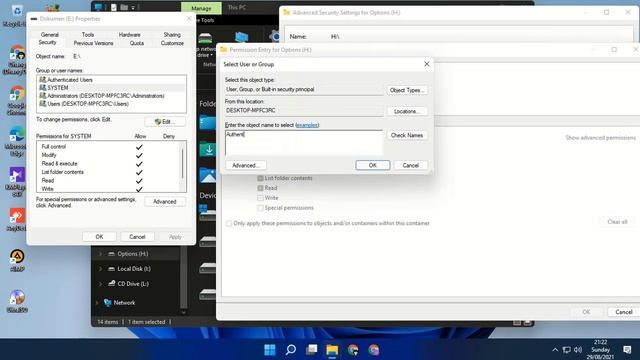Confirm OK in Select User or Group

[373, 165]
